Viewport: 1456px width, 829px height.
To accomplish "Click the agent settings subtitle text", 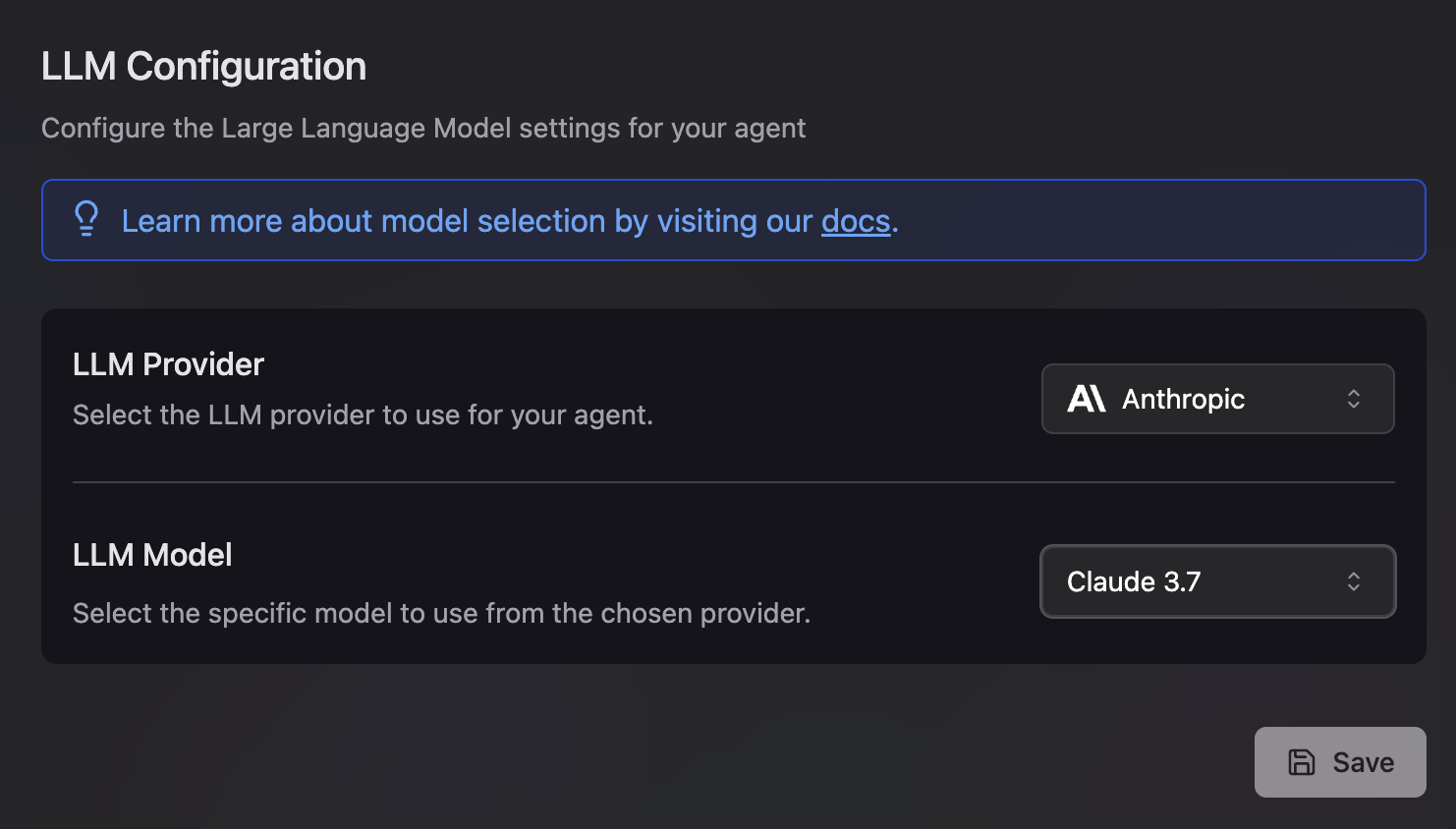I will tap(422, 128).
